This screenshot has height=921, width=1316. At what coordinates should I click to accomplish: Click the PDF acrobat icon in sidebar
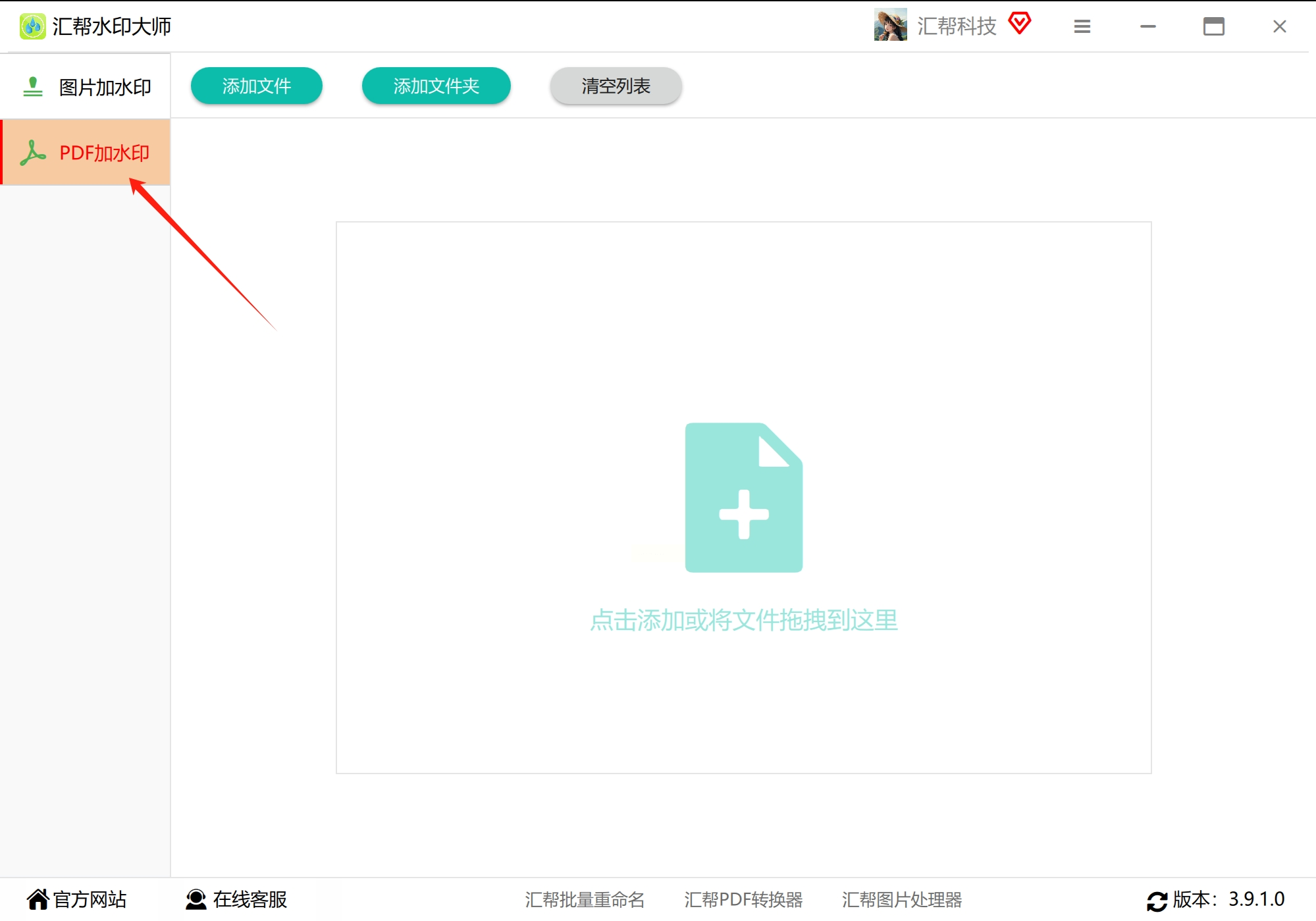32,153
